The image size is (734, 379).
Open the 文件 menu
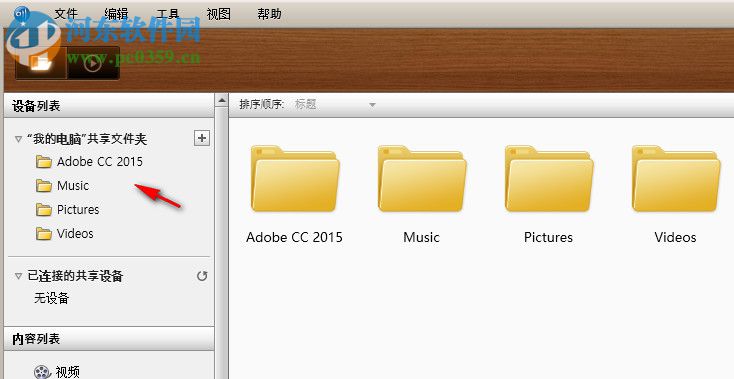[66, 14]
